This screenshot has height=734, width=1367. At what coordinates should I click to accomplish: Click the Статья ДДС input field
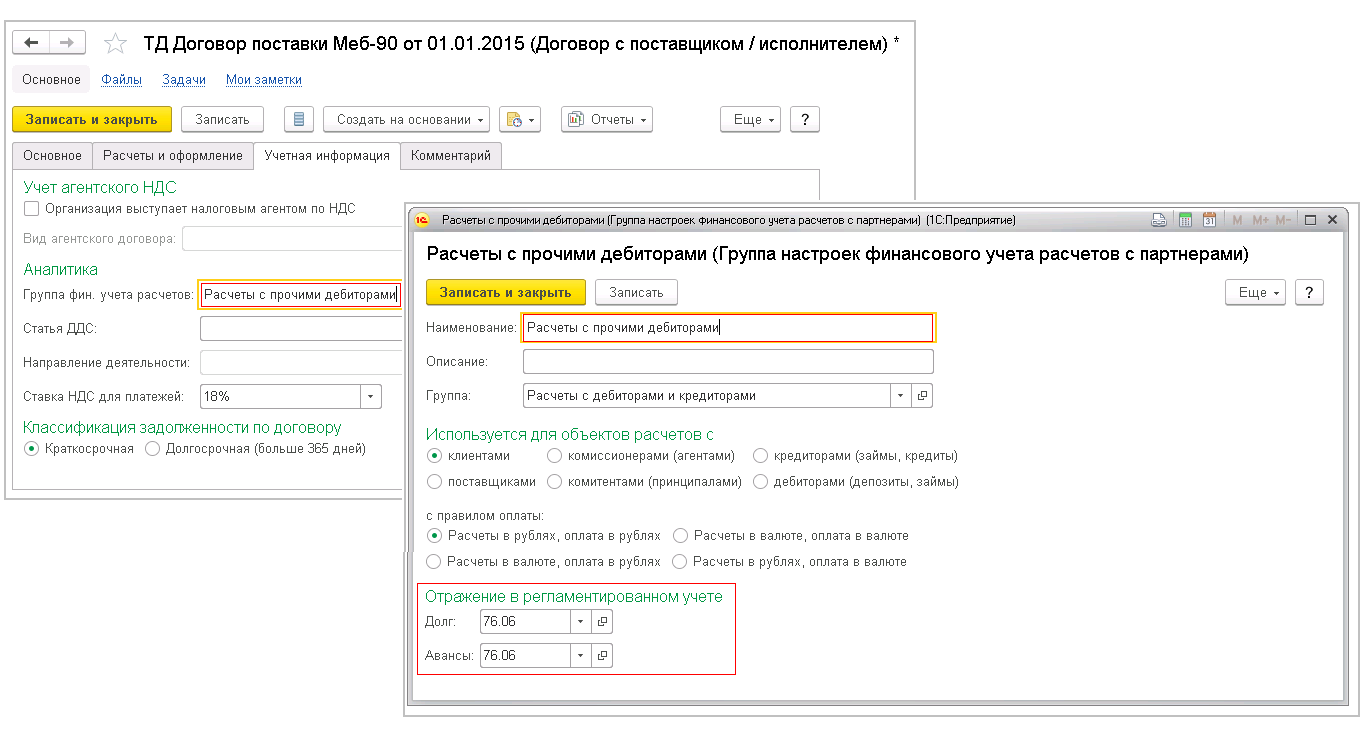tap(300, 329)
